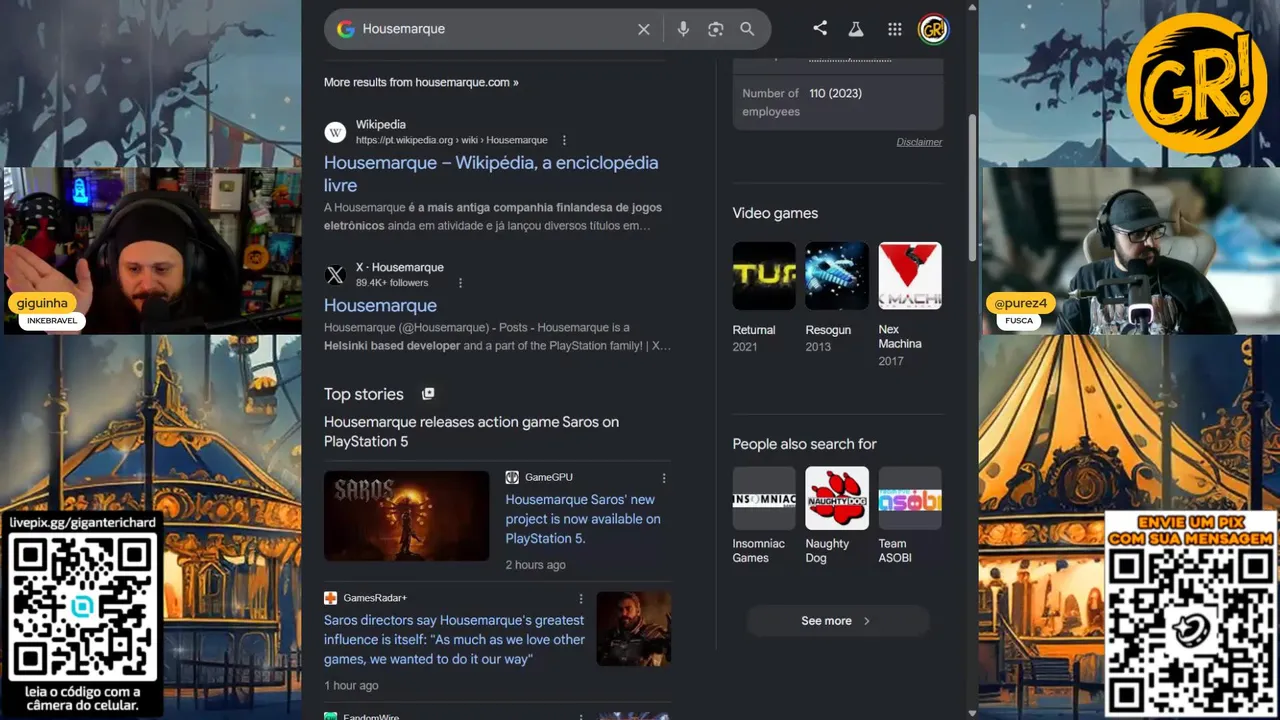Open Wikipedia result options menu

tap(564, 140)
